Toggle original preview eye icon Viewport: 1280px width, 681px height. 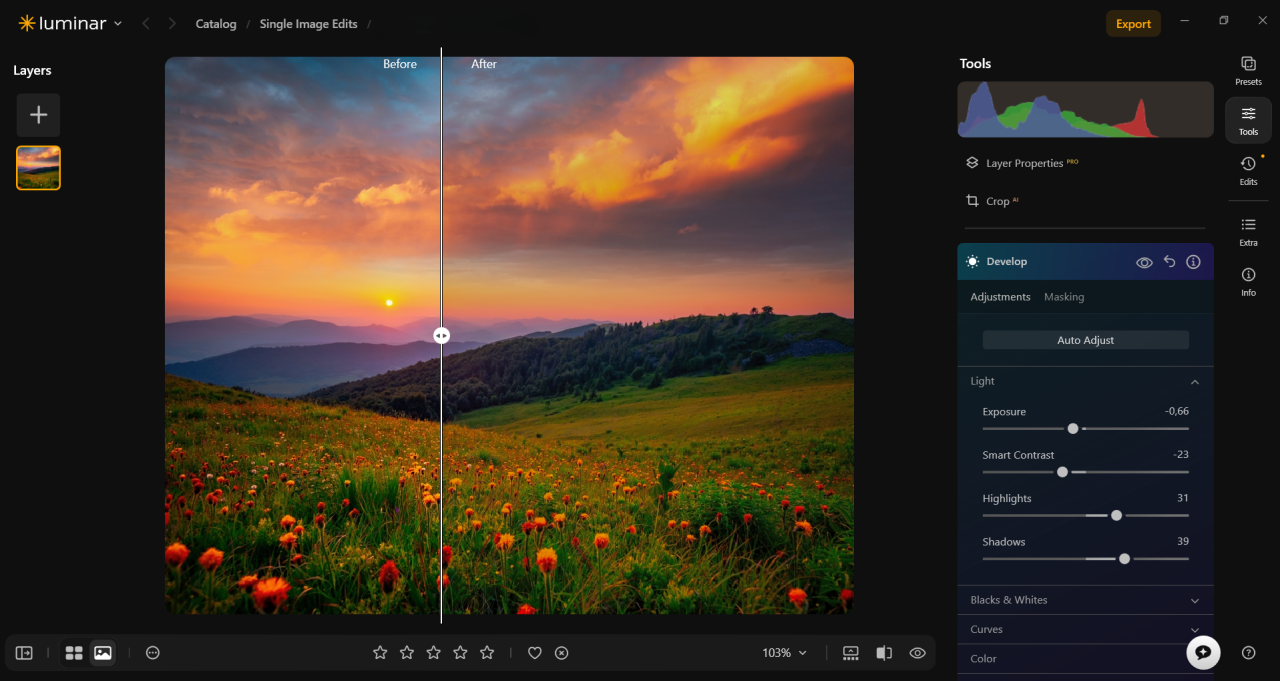point(917,653)
